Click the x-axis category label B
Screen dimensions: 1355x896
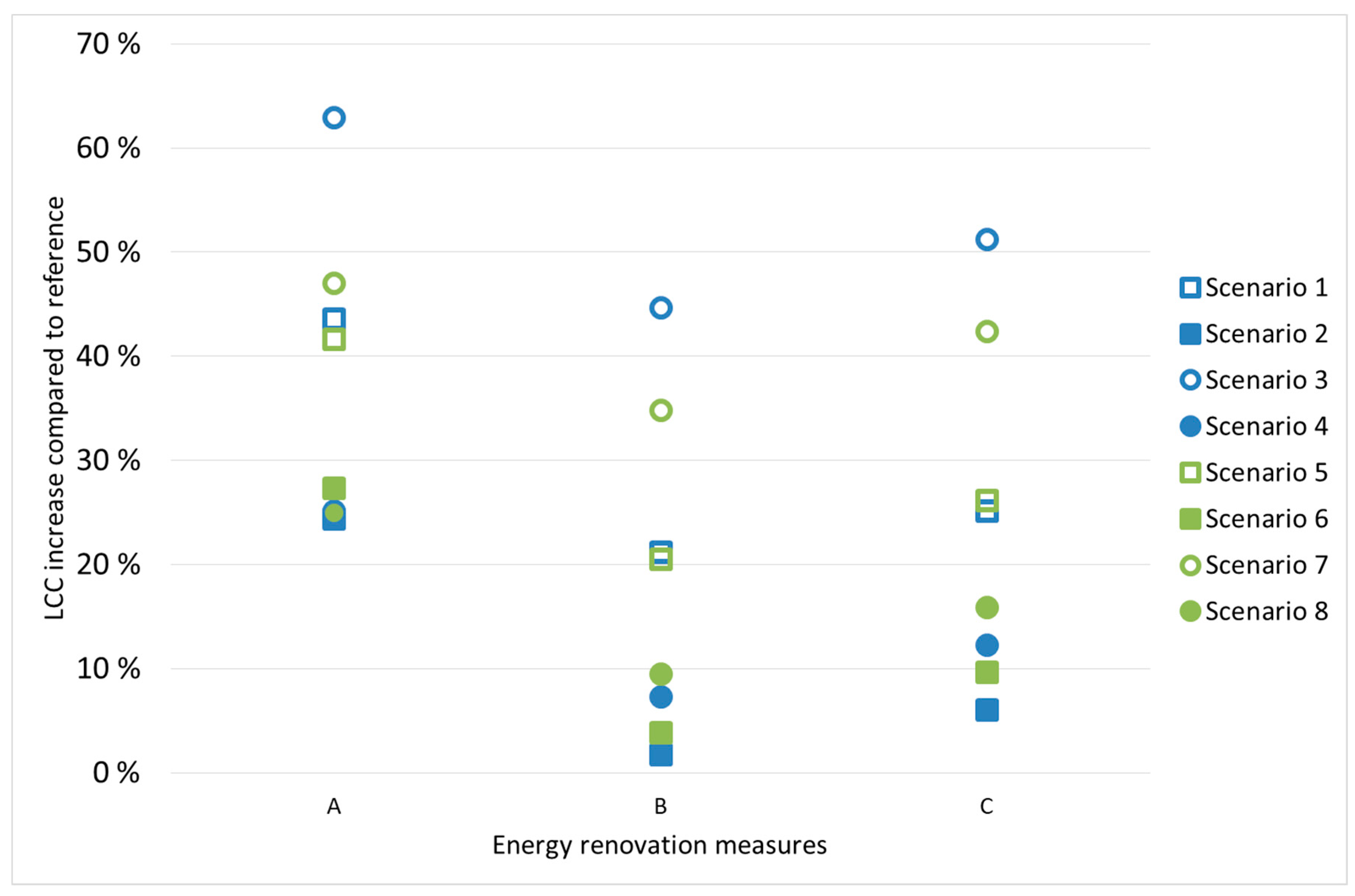[660, 806]
